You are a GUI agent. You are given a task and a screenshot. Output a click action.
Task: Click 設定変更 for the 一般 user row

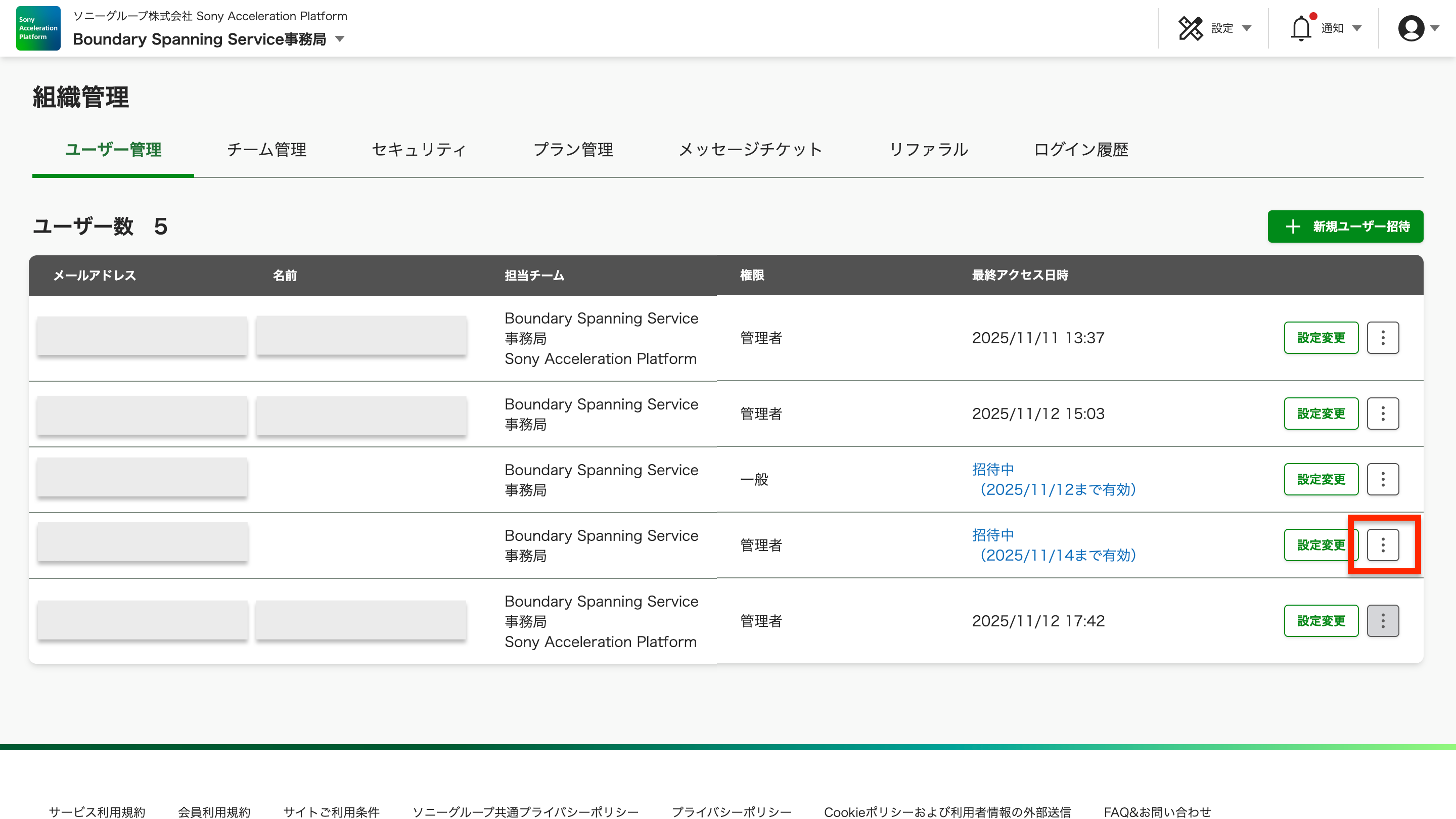[1321, 479]
